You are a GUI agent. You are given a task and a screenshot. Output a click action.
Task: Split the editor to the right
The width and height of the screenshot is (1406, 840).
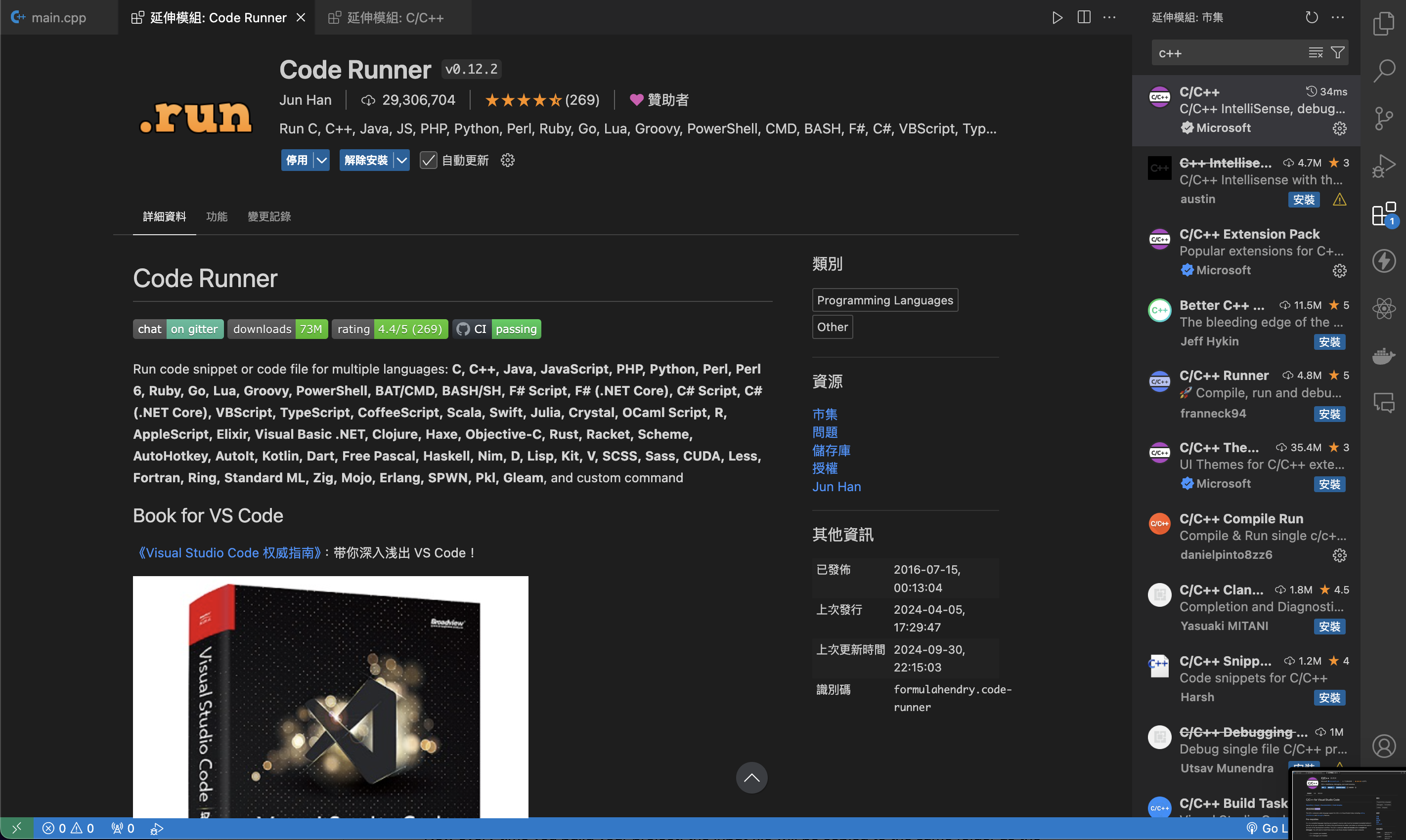[x=1083, y=18]
